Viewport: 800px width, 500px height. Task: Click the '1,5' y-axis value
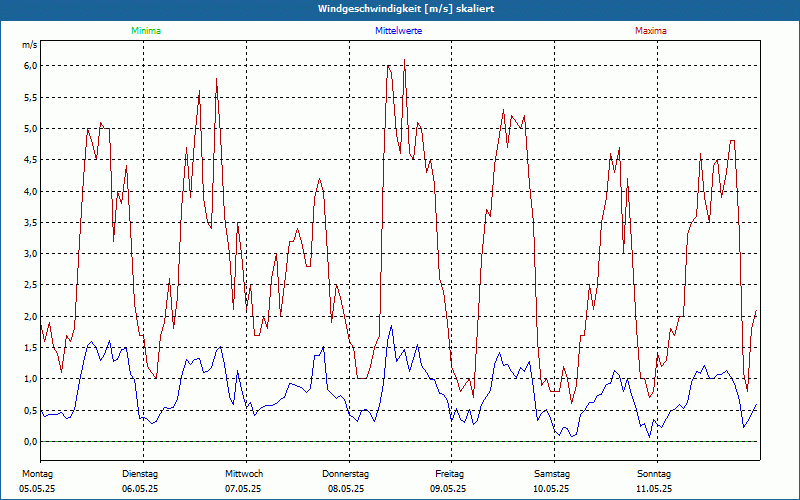(31, 347)
